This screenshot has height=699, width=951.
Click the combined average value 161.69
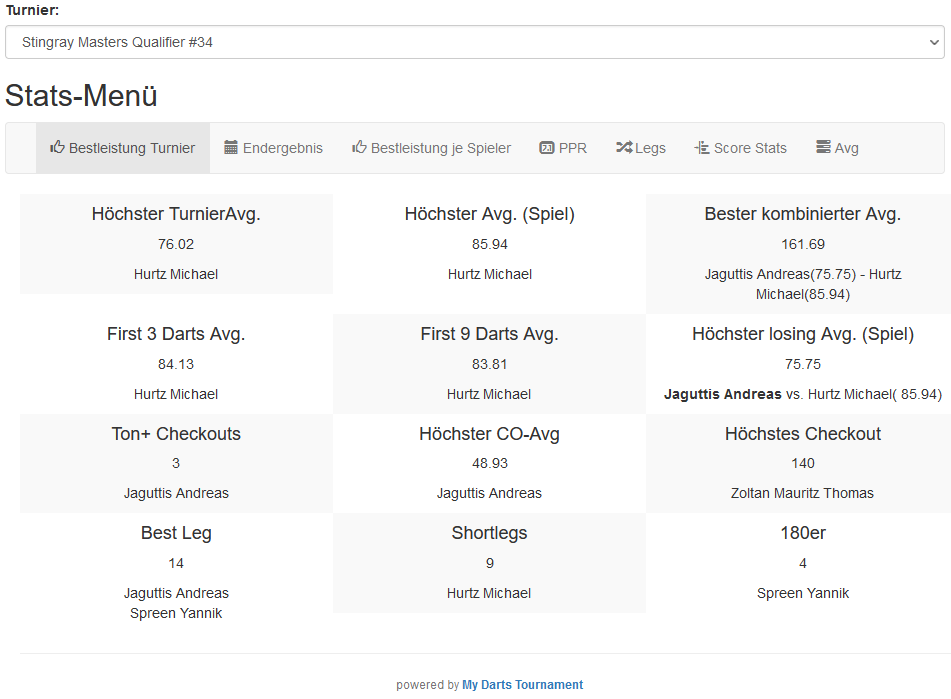pyautogui.click(x=803, y=244)
